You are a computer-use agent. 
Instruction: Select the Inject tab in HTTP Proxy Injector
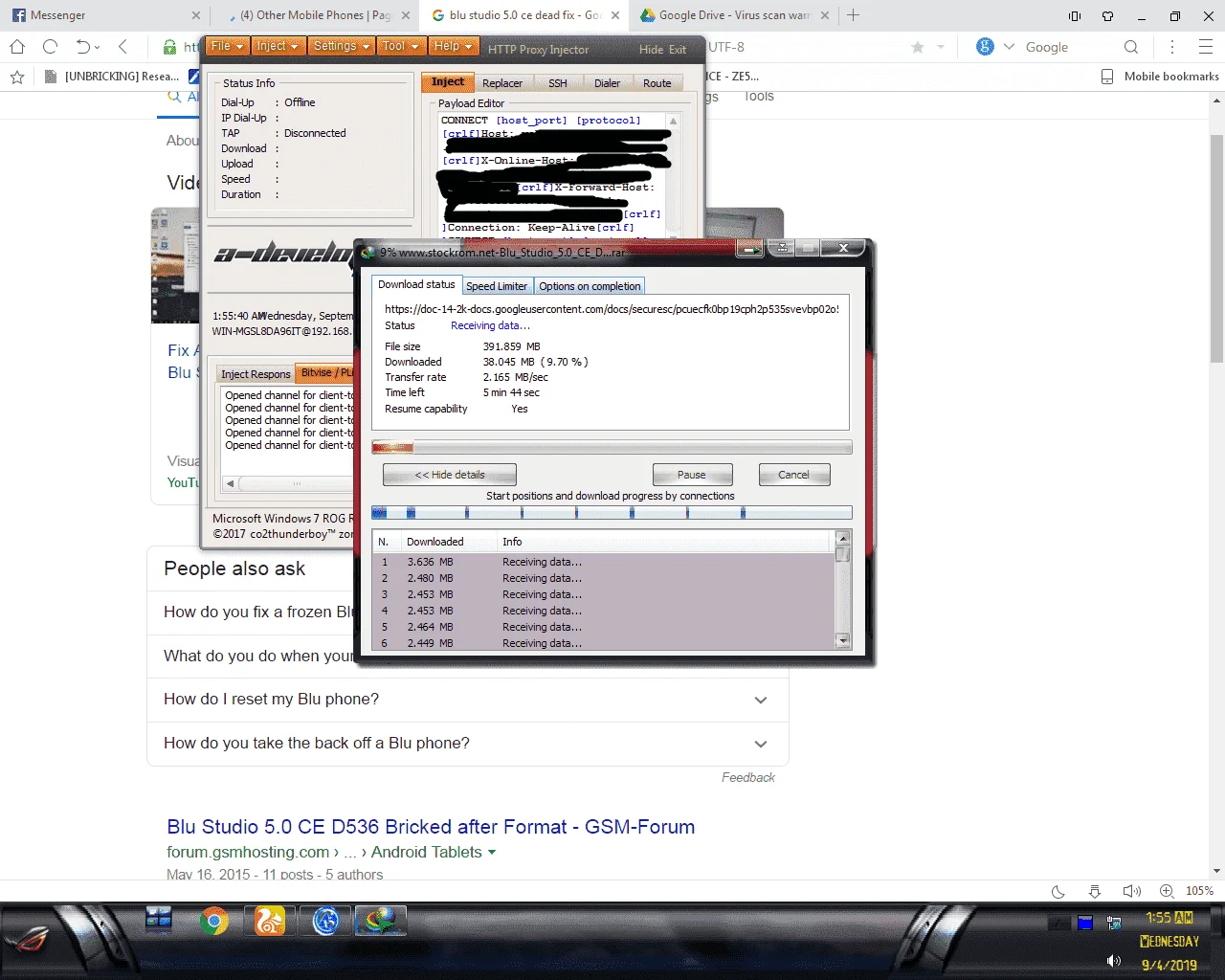[448, 82]
